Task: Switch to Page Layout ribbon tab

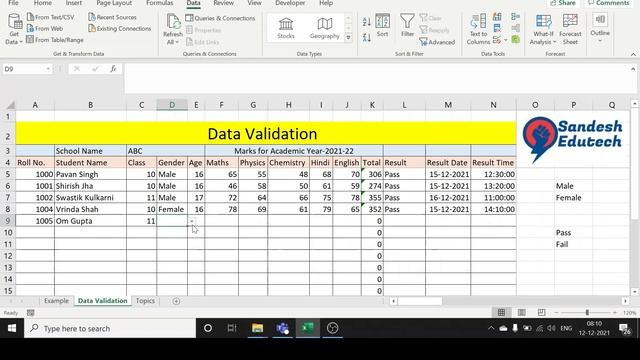Action: (x=114, y=3)
